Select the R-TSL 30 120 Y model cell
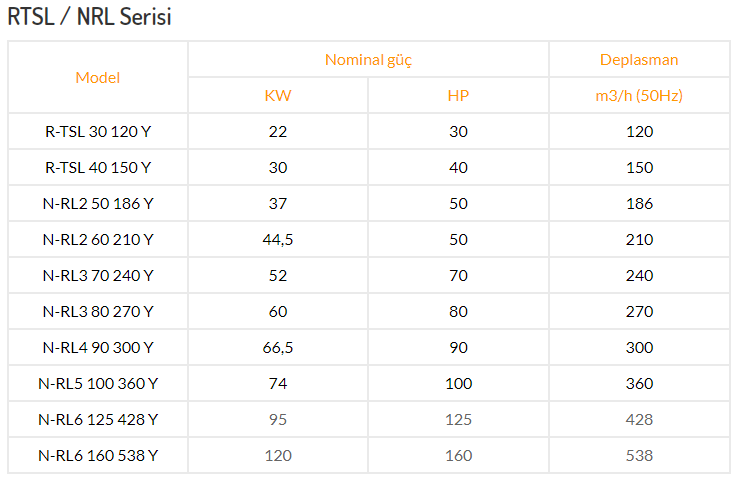 click(x=98, y=132)
